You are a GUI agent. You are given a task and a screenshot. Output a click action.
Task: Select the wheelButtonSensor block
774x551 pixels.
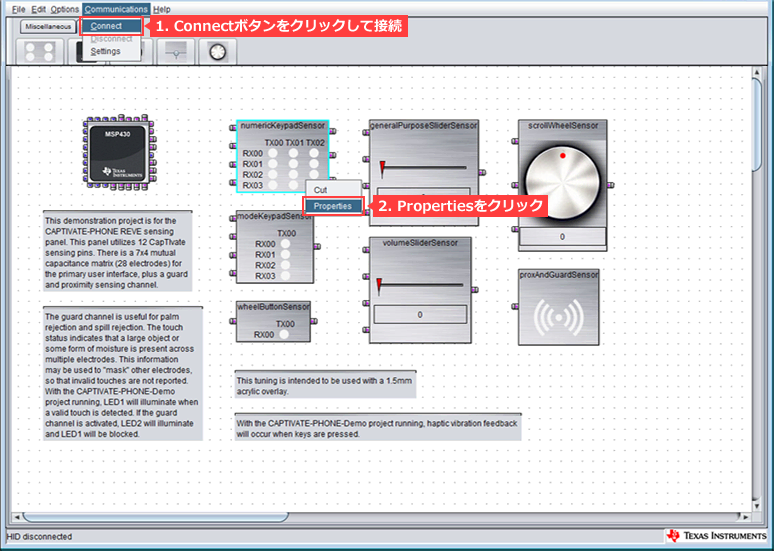point(273,321)
